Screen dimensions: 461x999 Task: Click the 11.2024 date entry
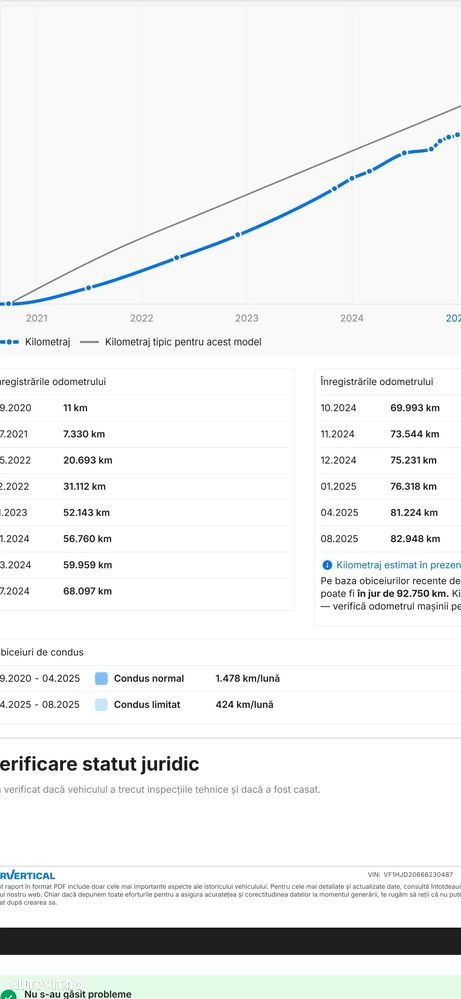(x=337, y=434)
